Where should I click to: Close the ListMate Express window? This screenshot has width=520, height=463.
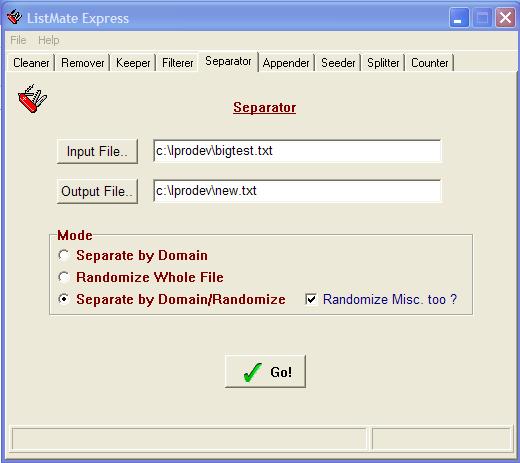pos(505,18)
